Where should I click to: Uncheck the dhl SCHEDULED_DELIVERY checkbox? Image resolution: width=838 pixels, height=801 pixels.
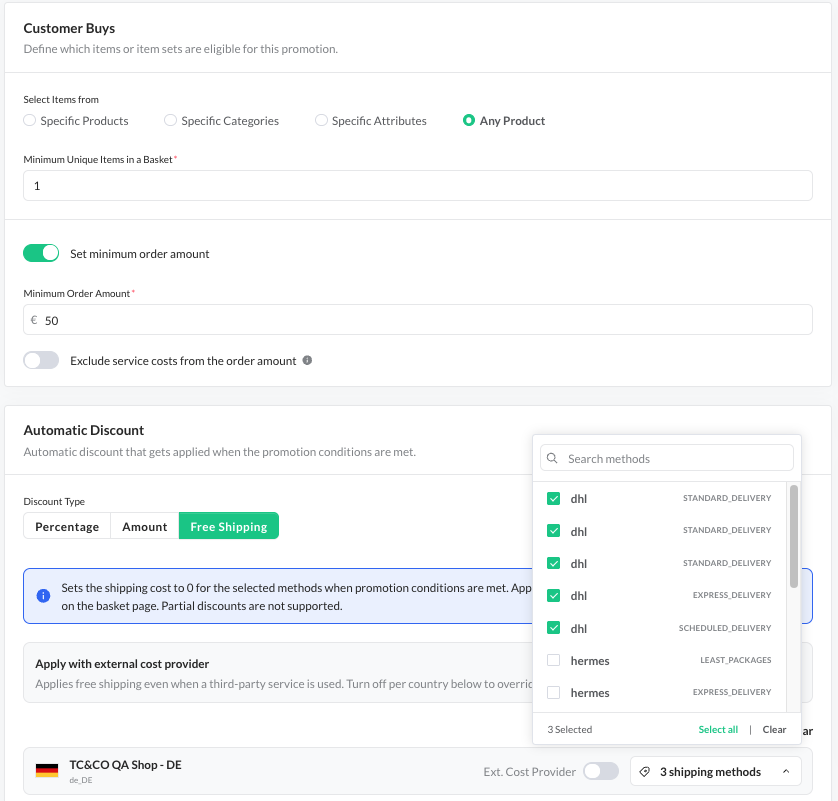tap(554, 628)
